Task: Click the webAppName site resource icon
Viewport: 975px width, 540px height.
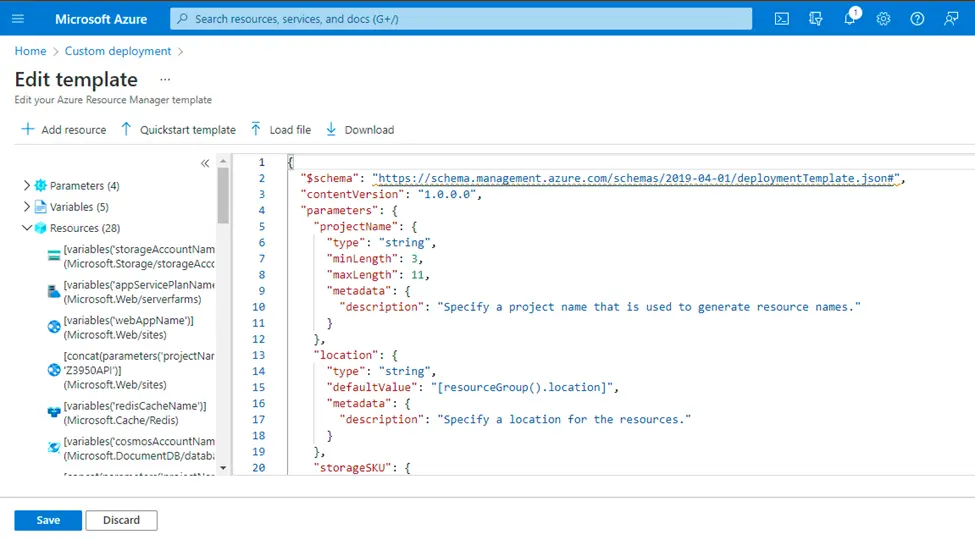Action: click(54, 327)
